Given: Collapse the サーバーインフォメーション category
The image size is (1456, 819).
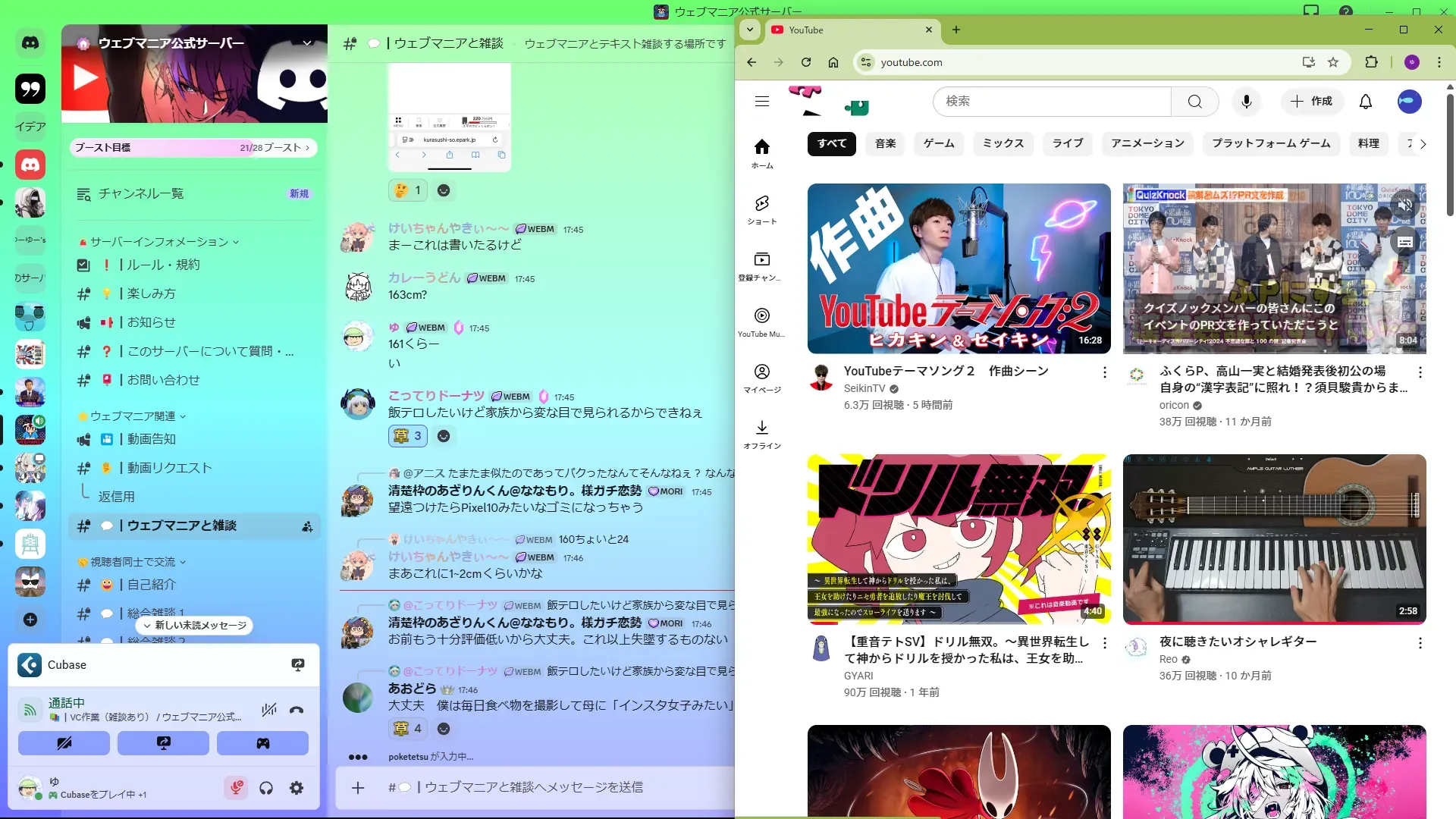Looking at the screenshot, I should click(x=159, y=242).
